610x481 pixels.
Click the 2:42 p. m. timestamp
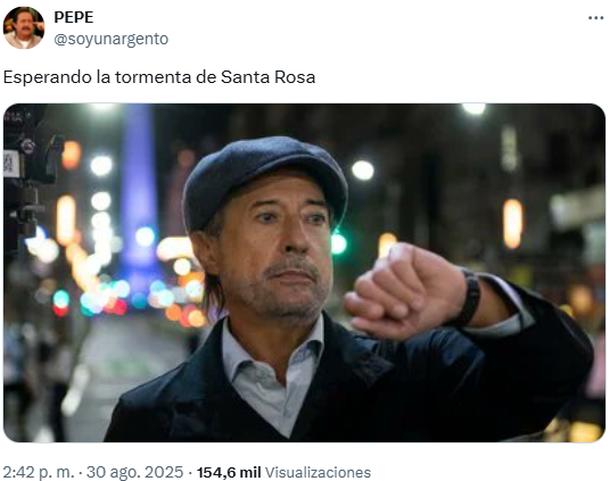point(38,472)
